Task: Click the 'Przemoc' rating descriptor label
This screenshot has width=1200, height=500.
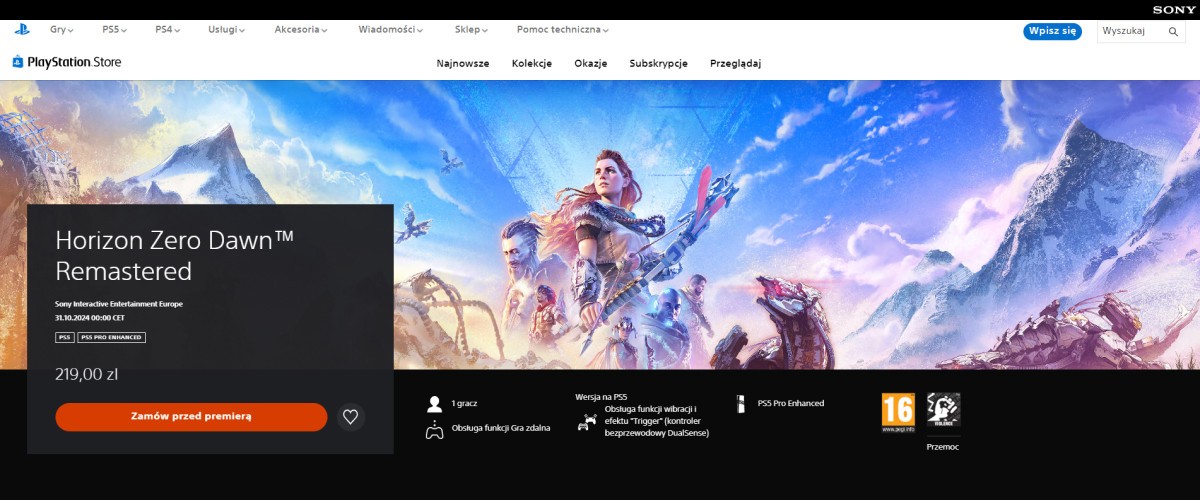Action: [x=943, y=447]
